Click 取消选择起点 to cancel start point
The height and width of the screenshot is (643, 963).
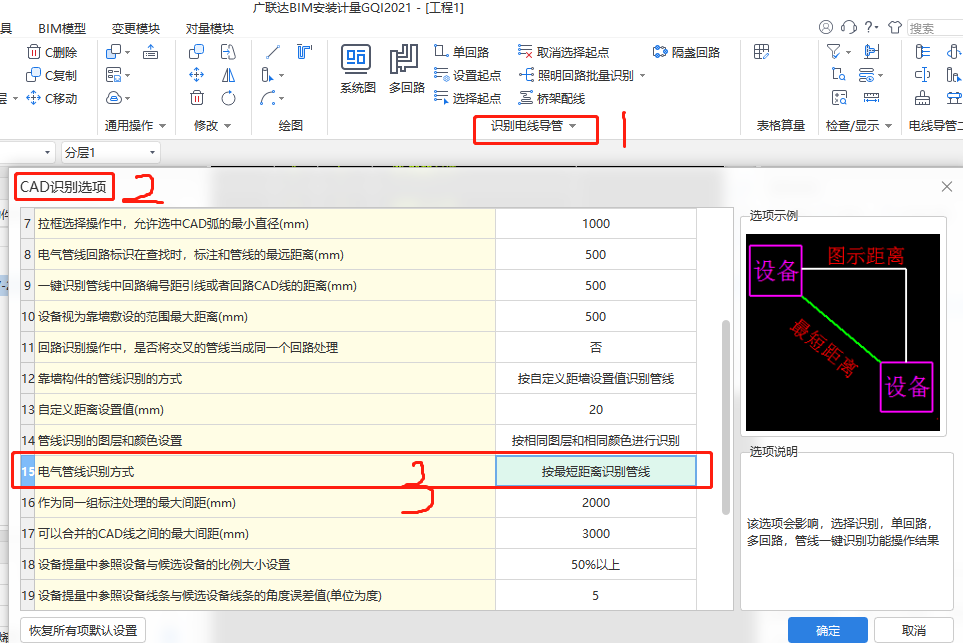pyautogui.click(x=564, y=52)
